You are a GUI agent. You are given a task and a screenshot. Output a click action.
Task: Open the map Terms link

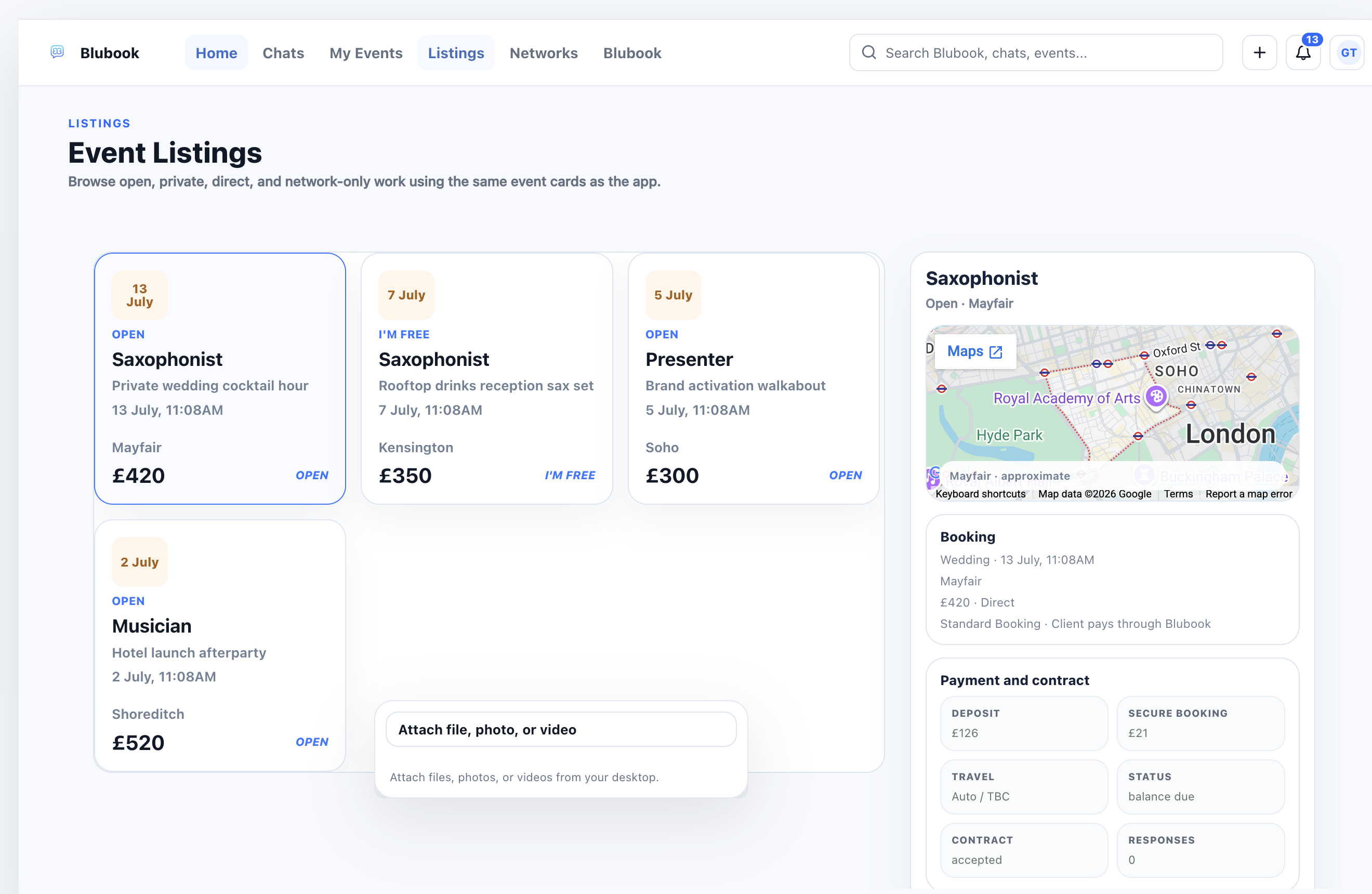tap(1178, 493)
